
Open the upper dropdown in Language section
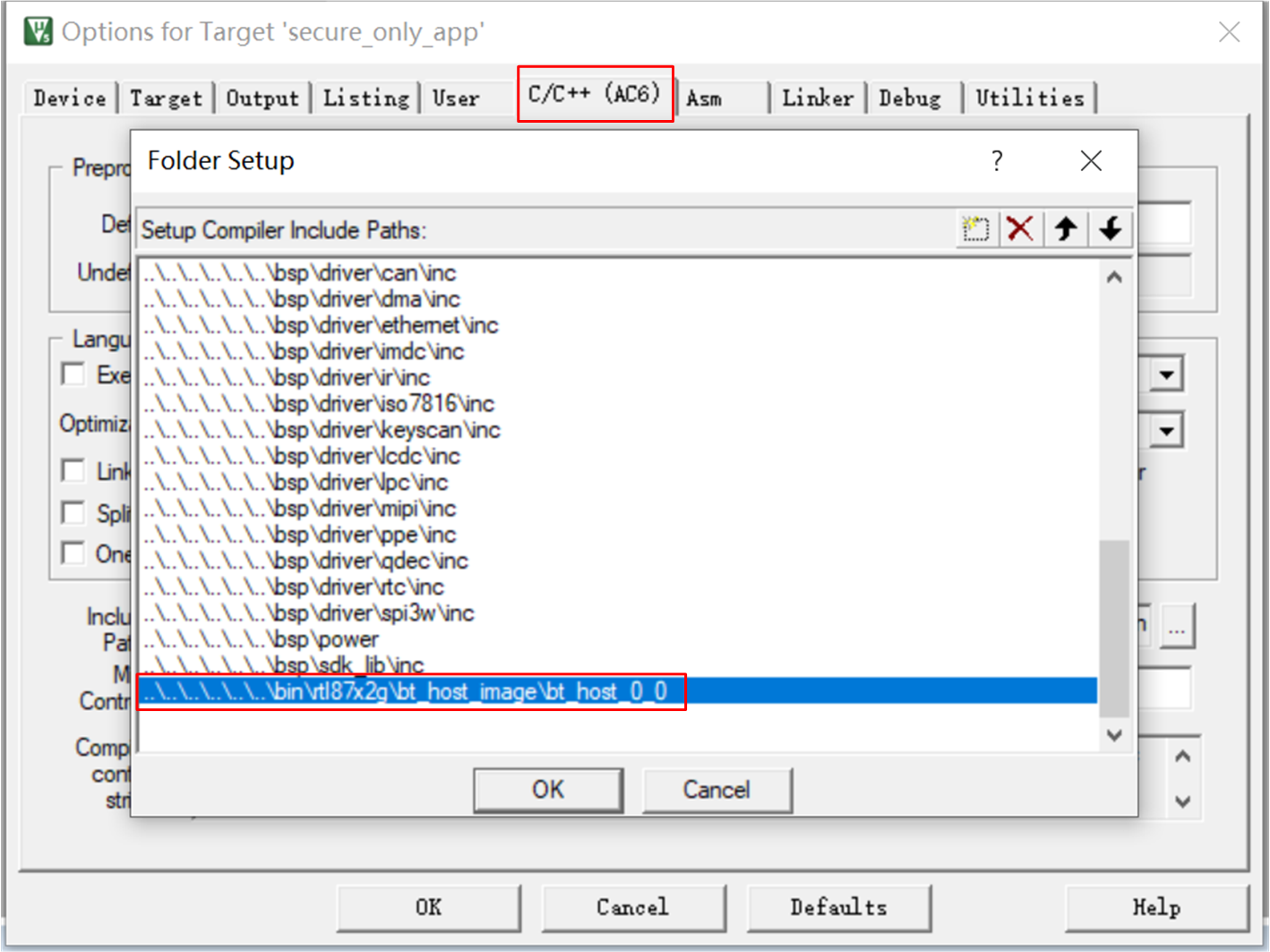tap(1166, 374)
